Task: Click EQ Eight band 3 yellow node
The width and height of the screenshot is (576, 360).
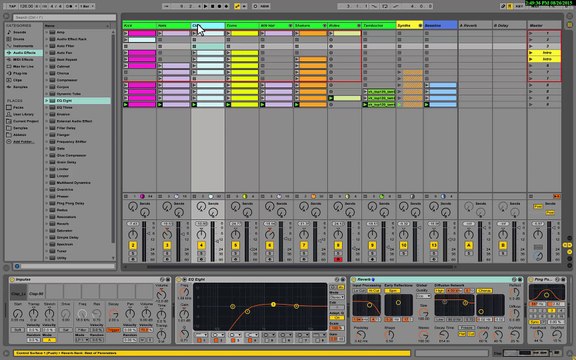Action: (x=273, y=305)
